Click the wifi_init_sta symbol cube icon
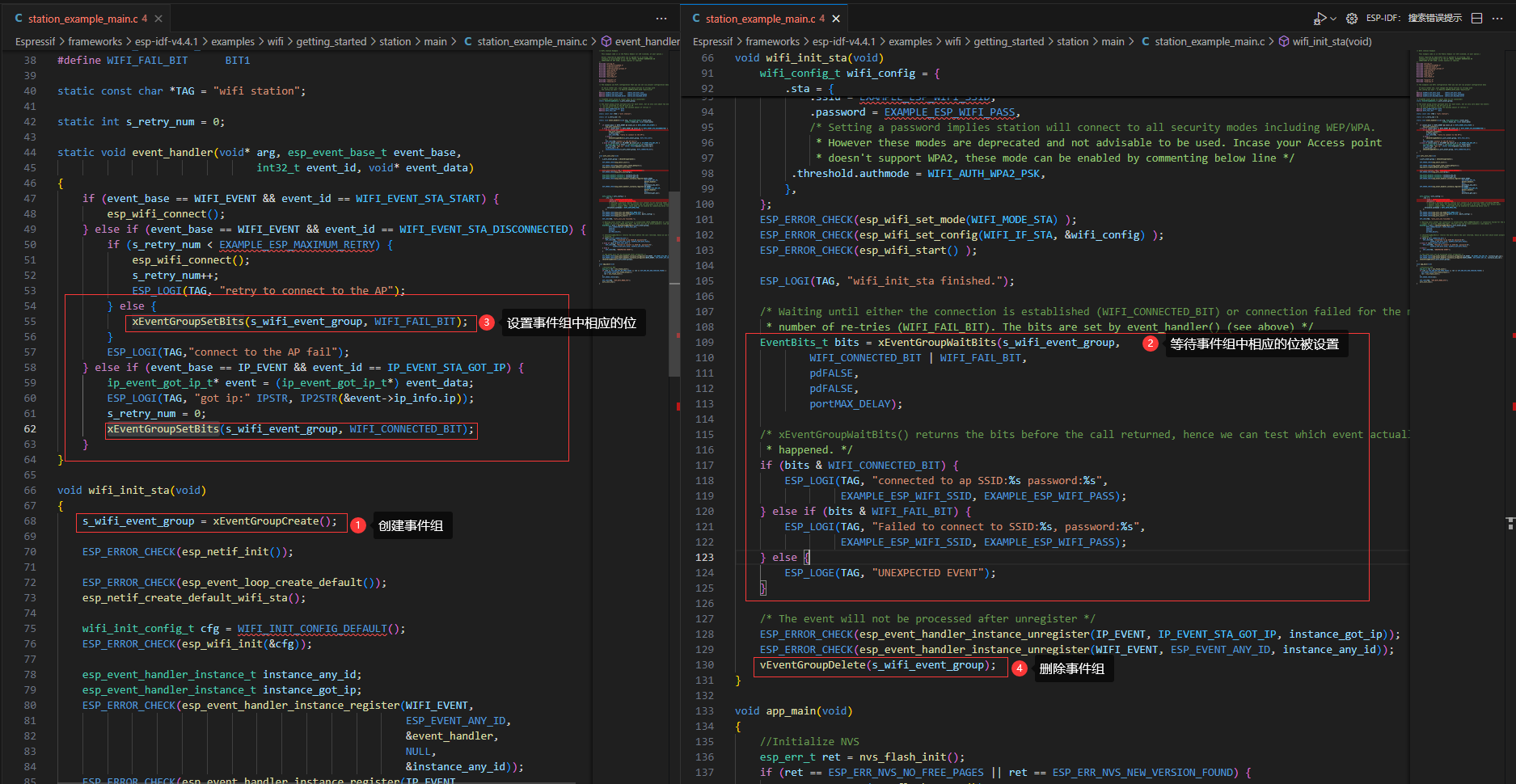Viewport: 1516px width, 784px height. pos(1284,42)
